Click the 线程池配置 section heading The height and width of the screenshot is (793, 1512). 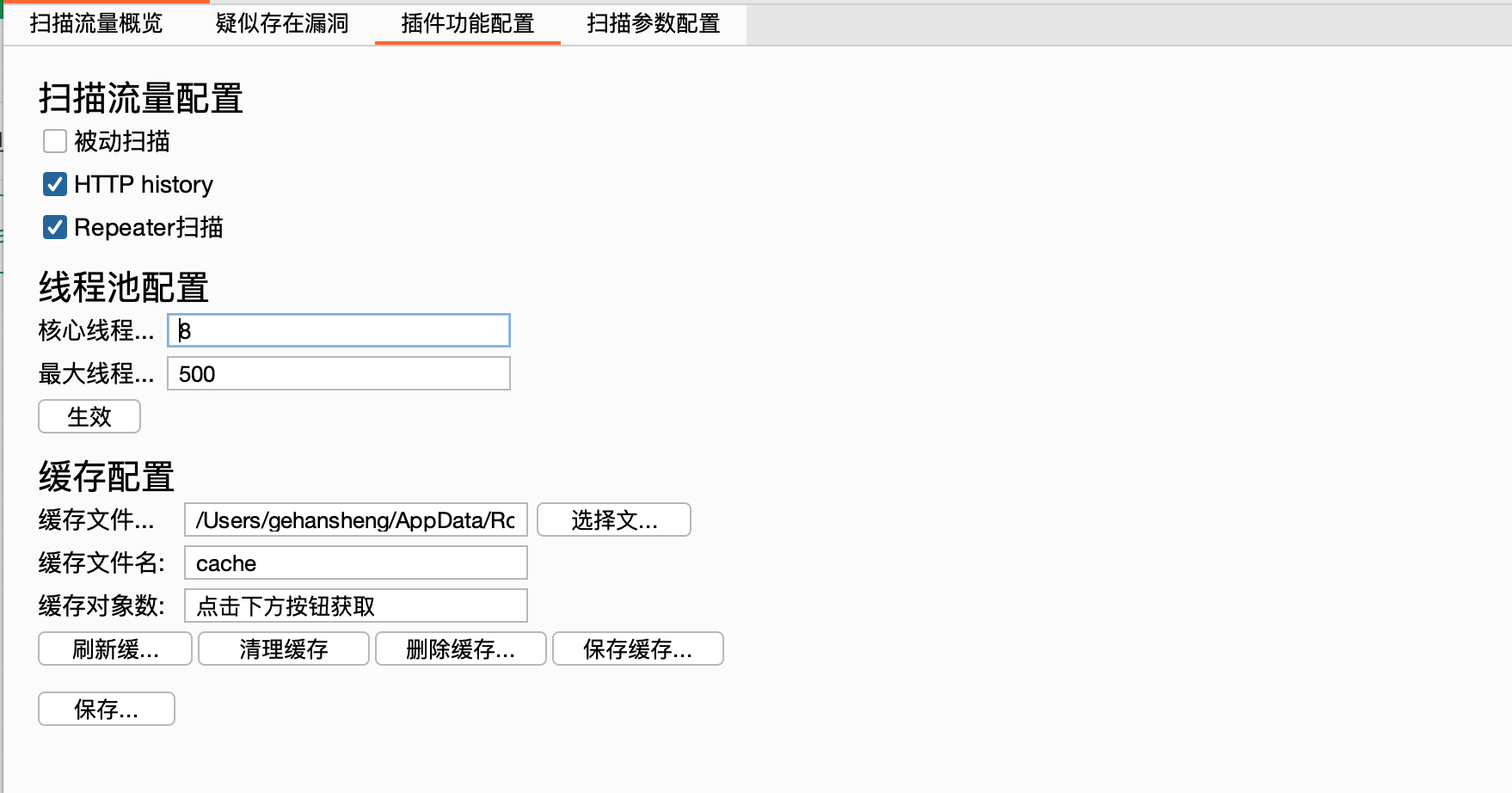pos(124,287)
